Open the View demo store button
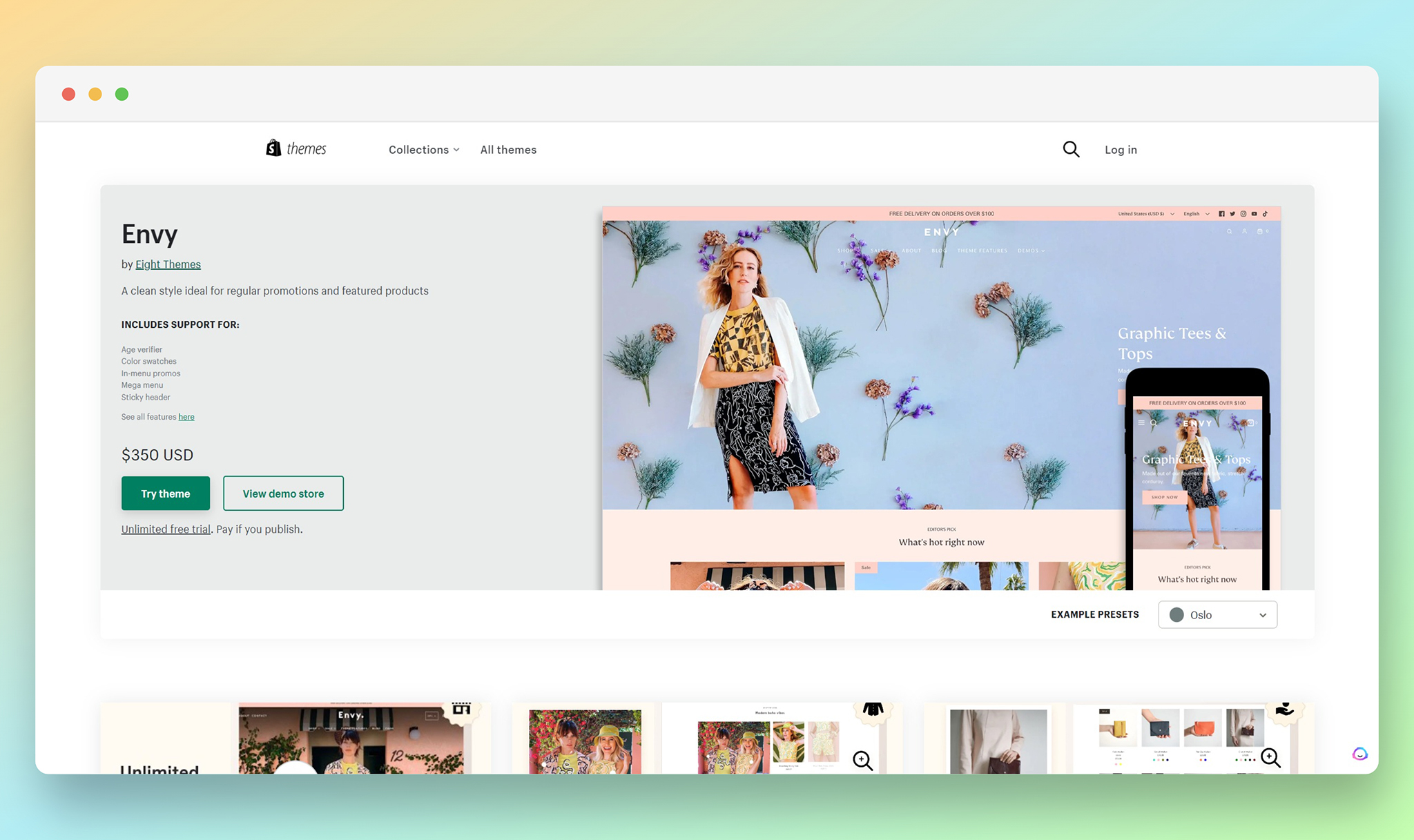 click(x=283, y=493)
